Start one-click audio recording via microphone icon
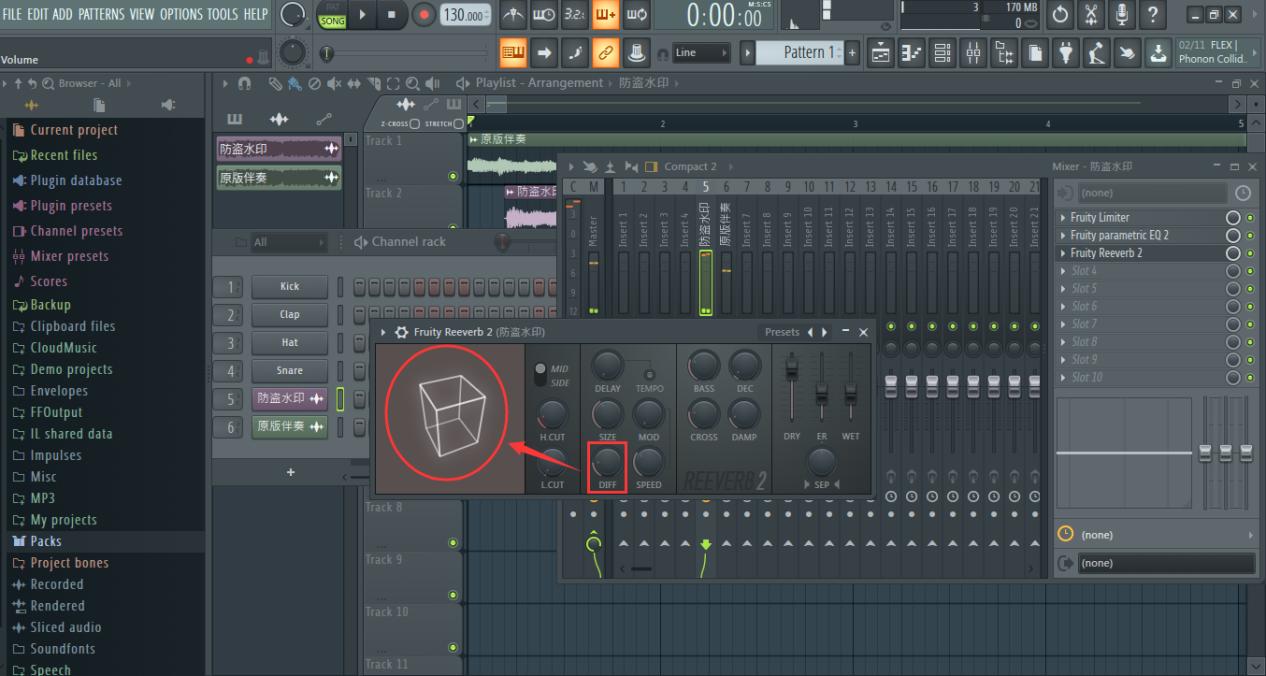Screen dimensions: 1266x676 [x=1121, y=14]
